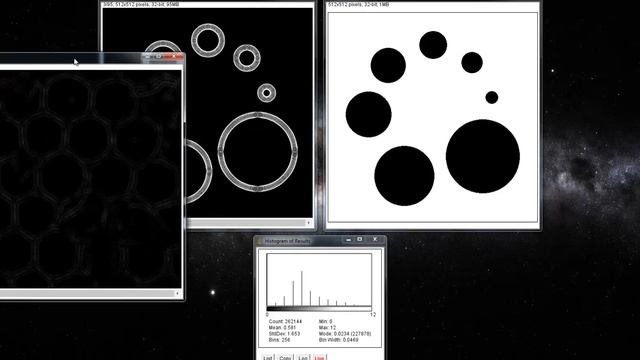This screenshot has height=360, width=640.
Task: Click the 'Mean: 0.581' text
Action: click(x=282, y=328)
